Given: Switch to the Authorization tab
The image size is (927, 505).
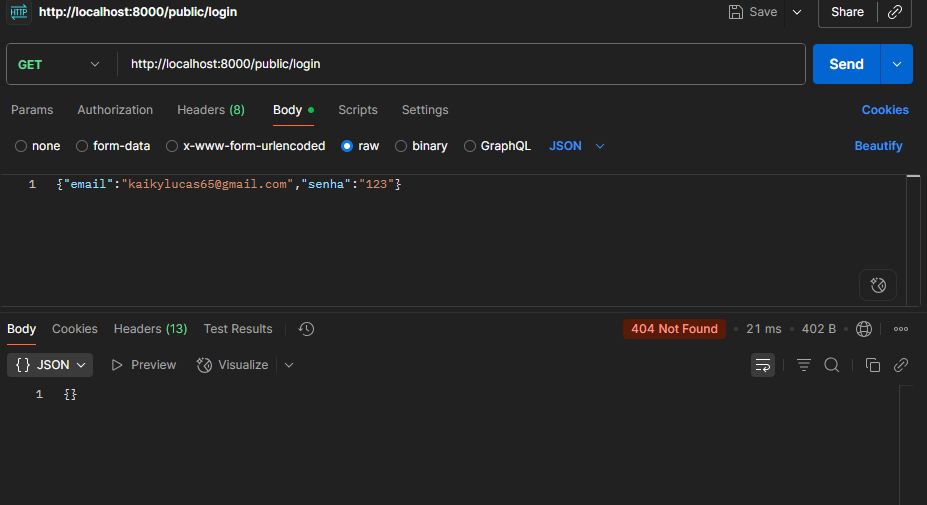Looking at the screenshot, I should [115, 110].
